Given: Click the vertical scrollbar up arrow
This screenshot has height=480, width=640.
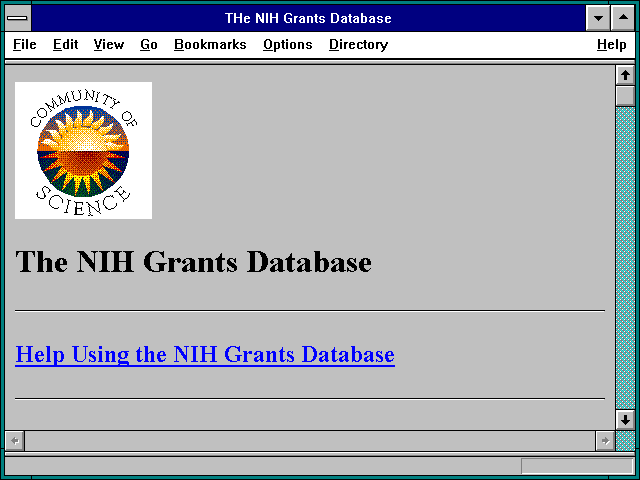Looking at the screenshot, I should click(x=625, y=75).
